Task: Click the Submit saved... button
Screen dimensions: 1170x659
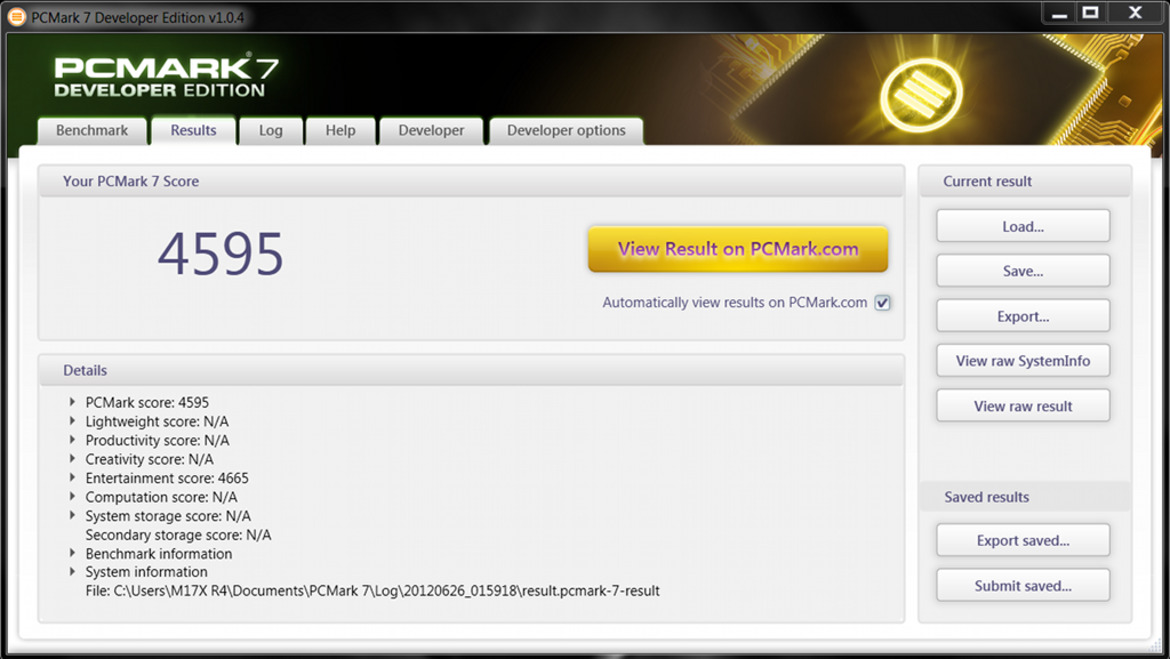Action: coord(1023,585)
